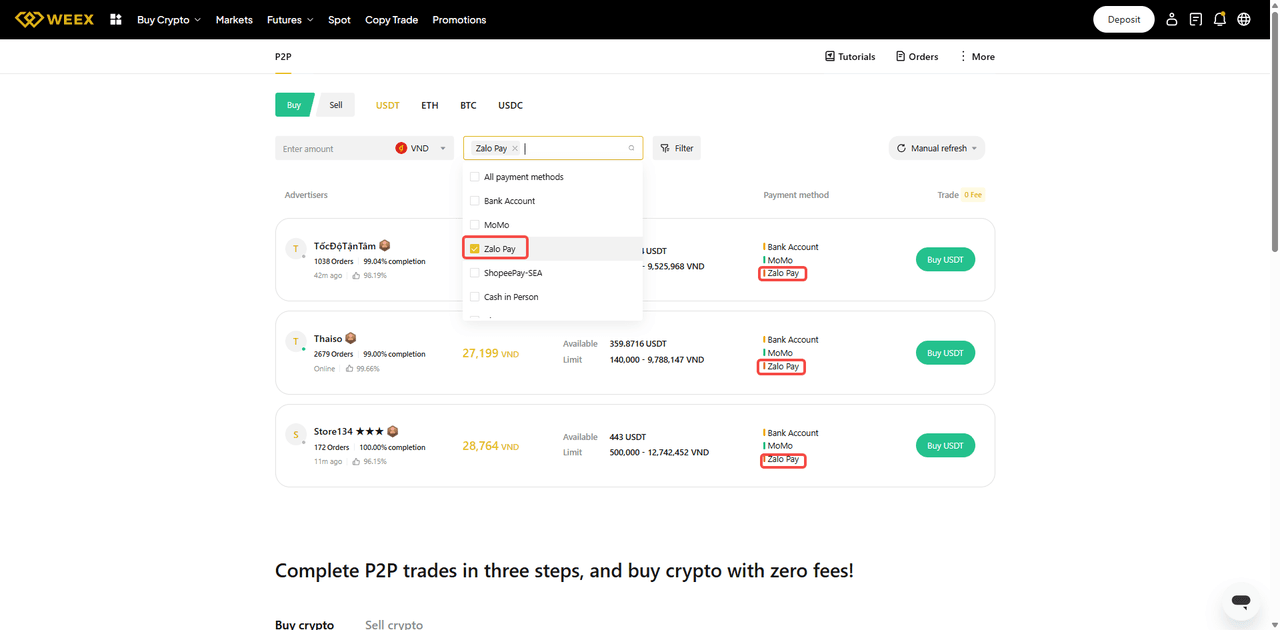The image size is (1280, 630).
Task: Open the order history icon in header
Action: click(1196, 19)
